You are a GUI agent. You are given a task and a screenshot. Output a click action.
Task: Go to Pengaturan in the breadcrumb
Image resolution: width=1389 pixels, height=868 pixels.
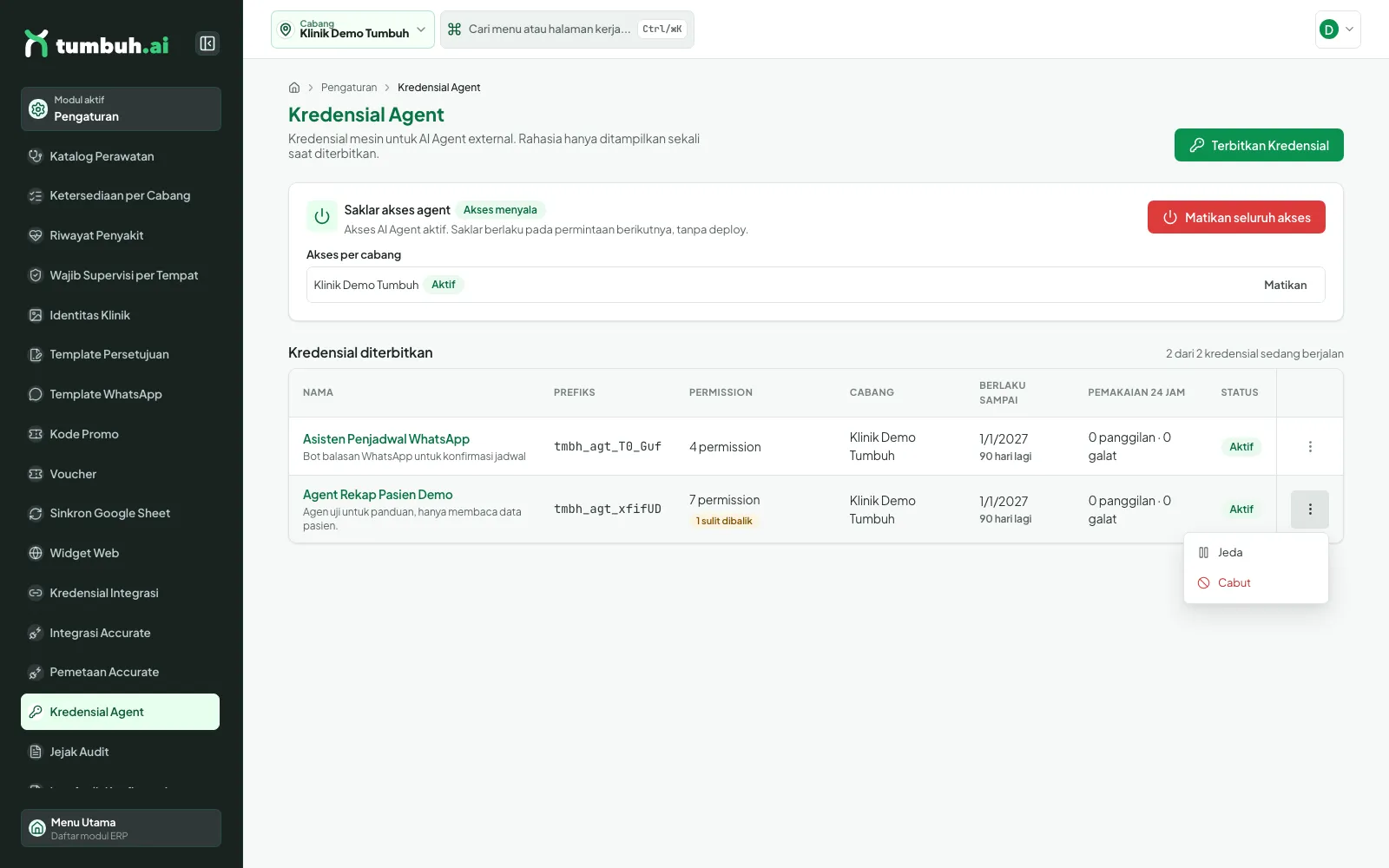(x=349, y=88)
